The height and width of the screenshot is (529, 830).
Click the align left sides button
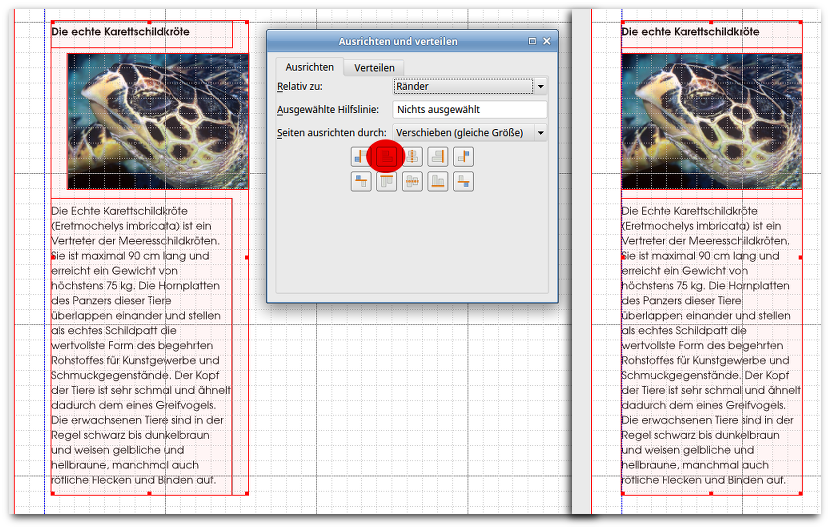point(386,156)
